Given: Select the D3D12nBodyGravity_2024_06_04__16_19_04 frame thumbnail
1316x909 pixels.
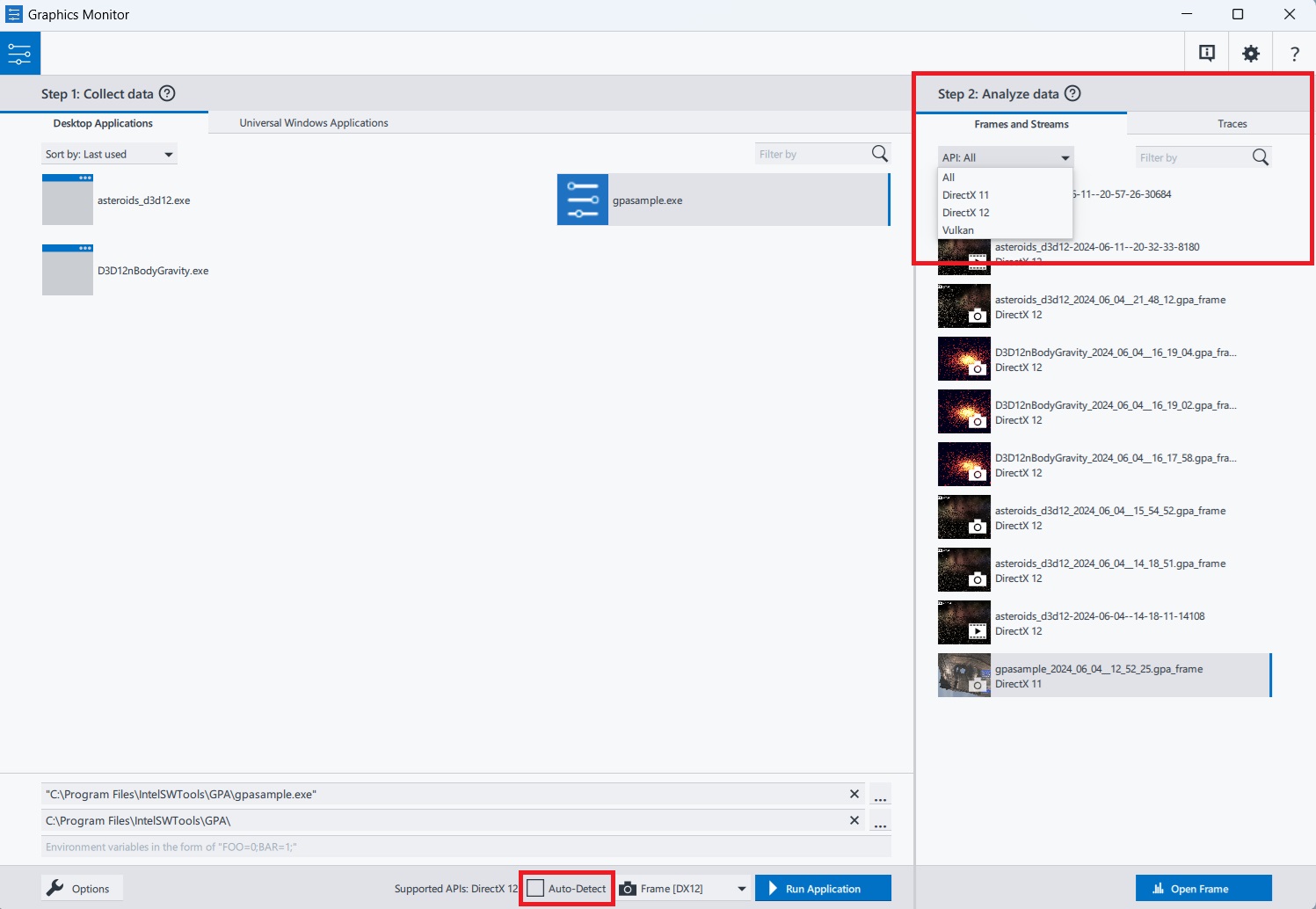Looking at the screenshot, I should coord(964,359).
